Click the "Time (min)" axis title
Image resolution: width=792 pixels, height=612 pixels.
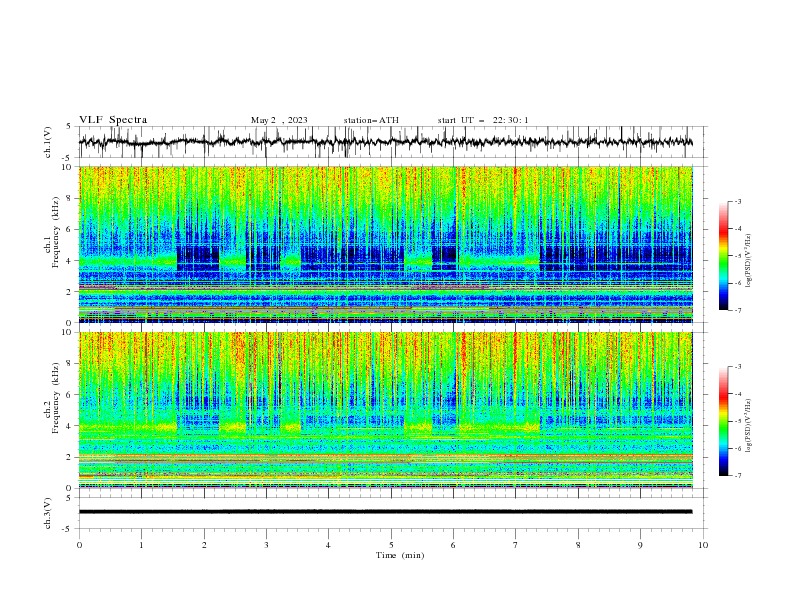(x=400, y=555)
